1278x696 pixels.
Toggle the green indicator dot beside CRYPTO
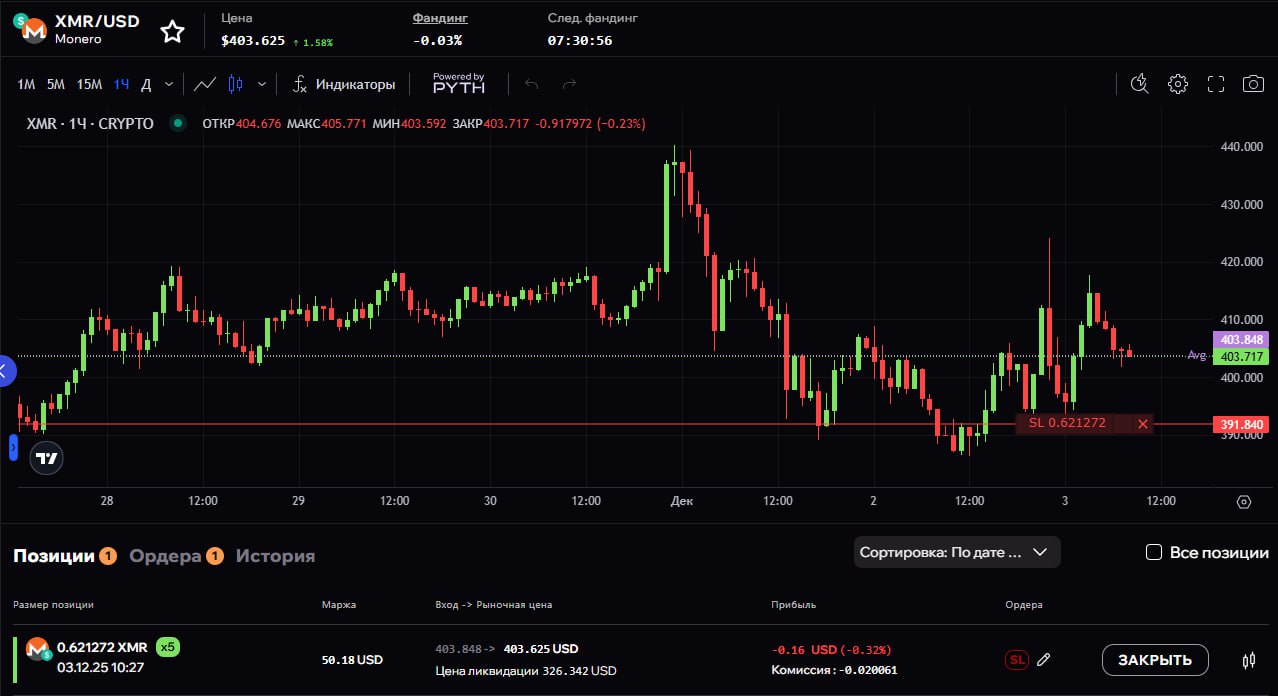click(178, 124)
